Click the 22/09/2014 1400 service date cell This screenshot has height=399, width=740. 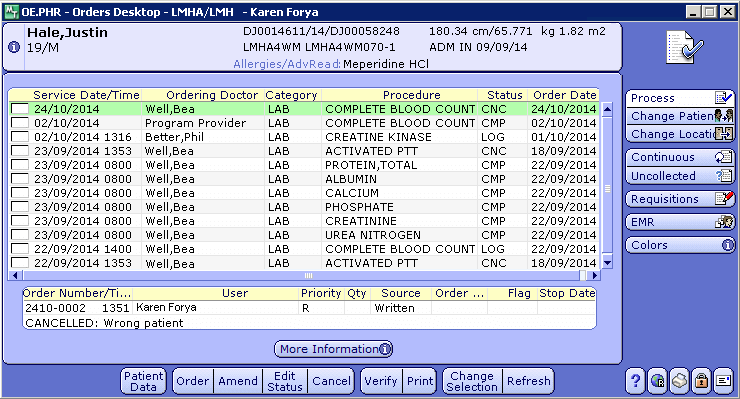[83, 249]
